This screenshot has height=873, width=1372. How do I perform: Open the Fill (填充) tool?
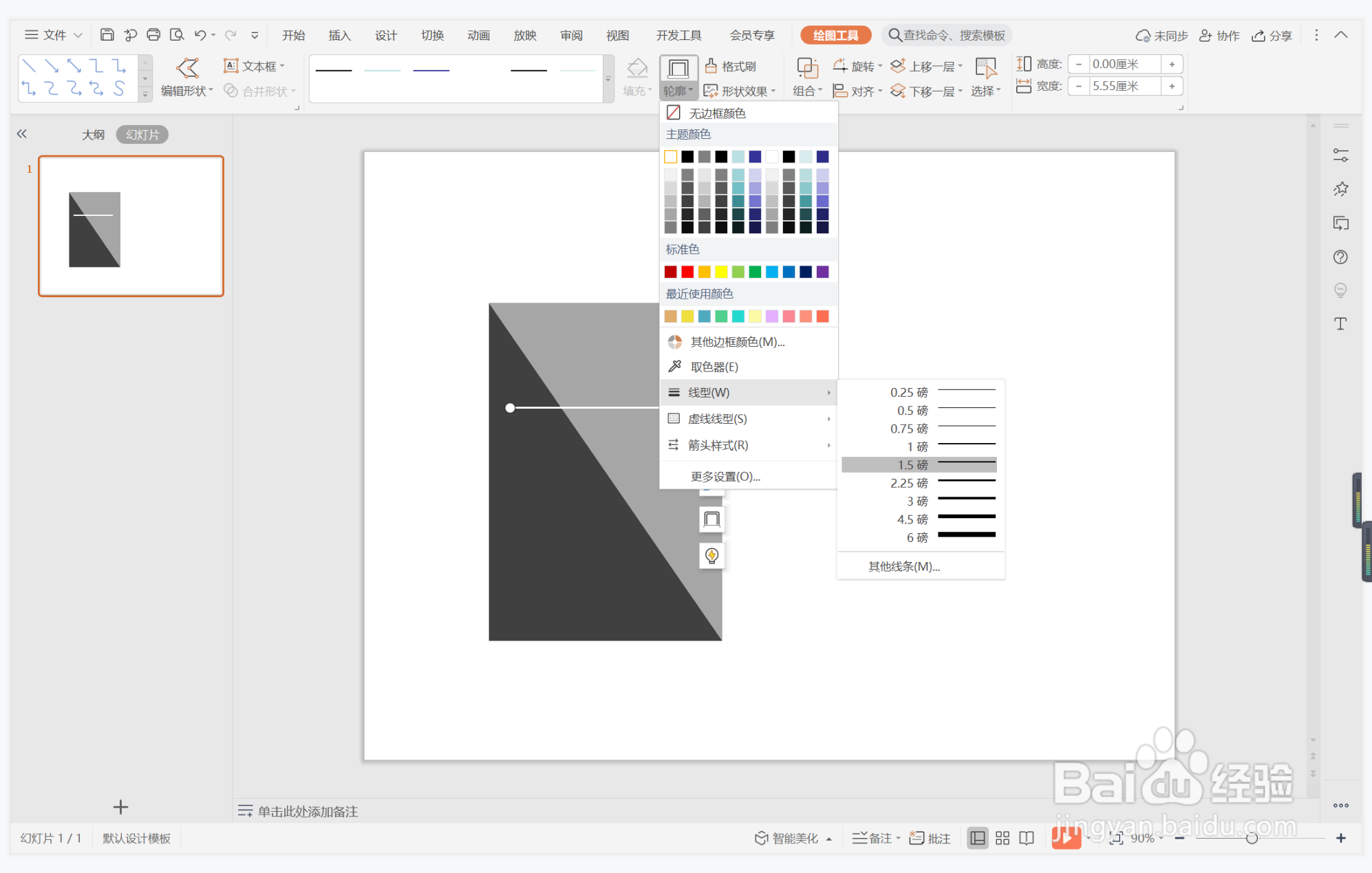(637, 77)
